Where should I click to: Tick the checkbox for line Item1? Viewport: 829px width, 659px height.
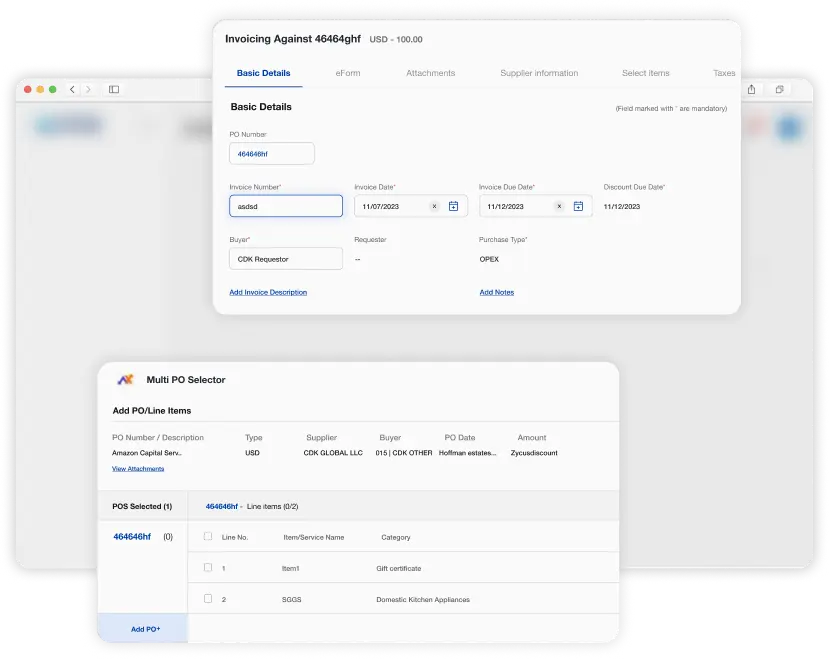pos(208,568)
